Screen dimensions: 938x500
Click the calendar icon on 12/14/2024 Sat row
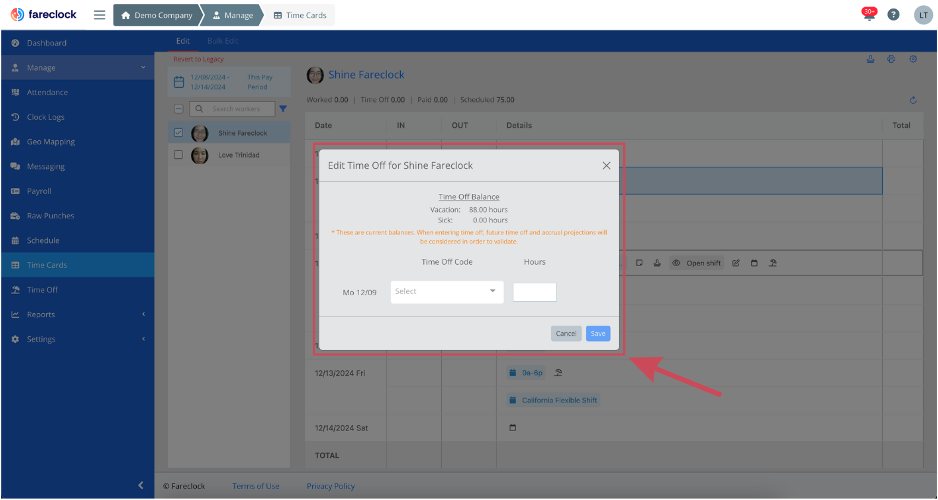click(x=513, y=428)
